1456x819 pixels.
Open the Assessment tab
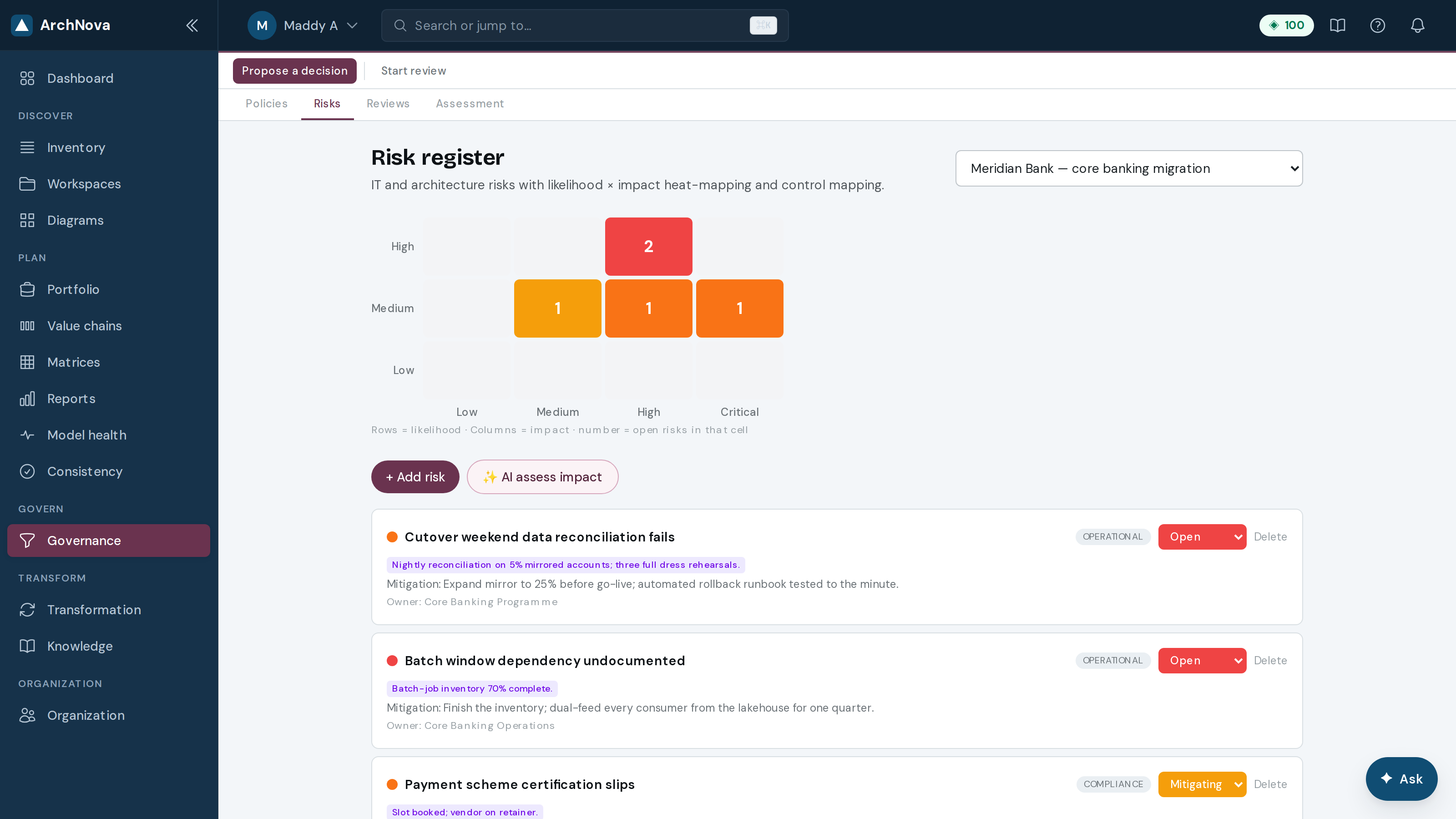point(470,103)
